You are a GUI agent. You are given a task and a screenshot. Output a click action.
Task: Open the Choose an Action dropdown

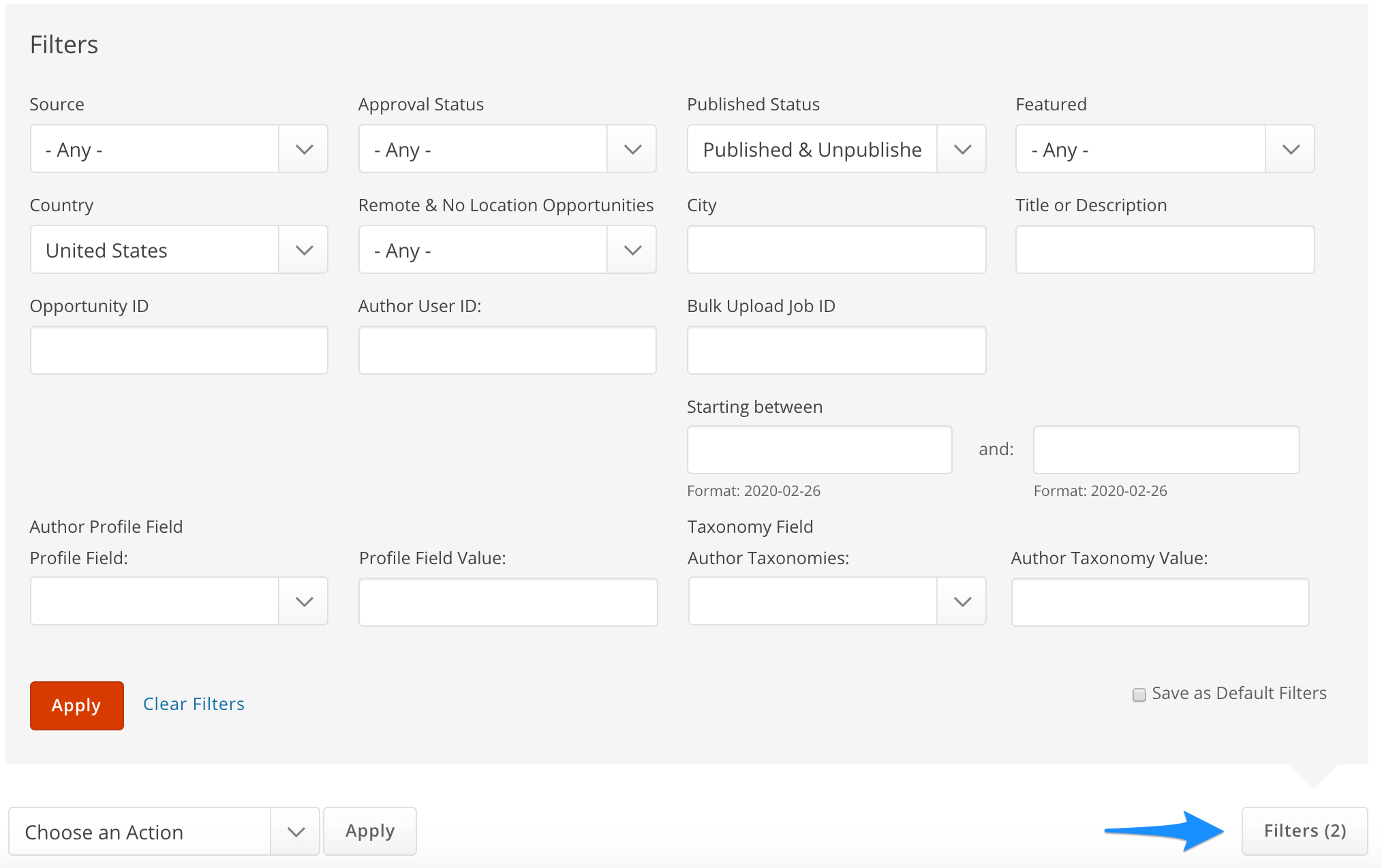[x=164, y=831]
